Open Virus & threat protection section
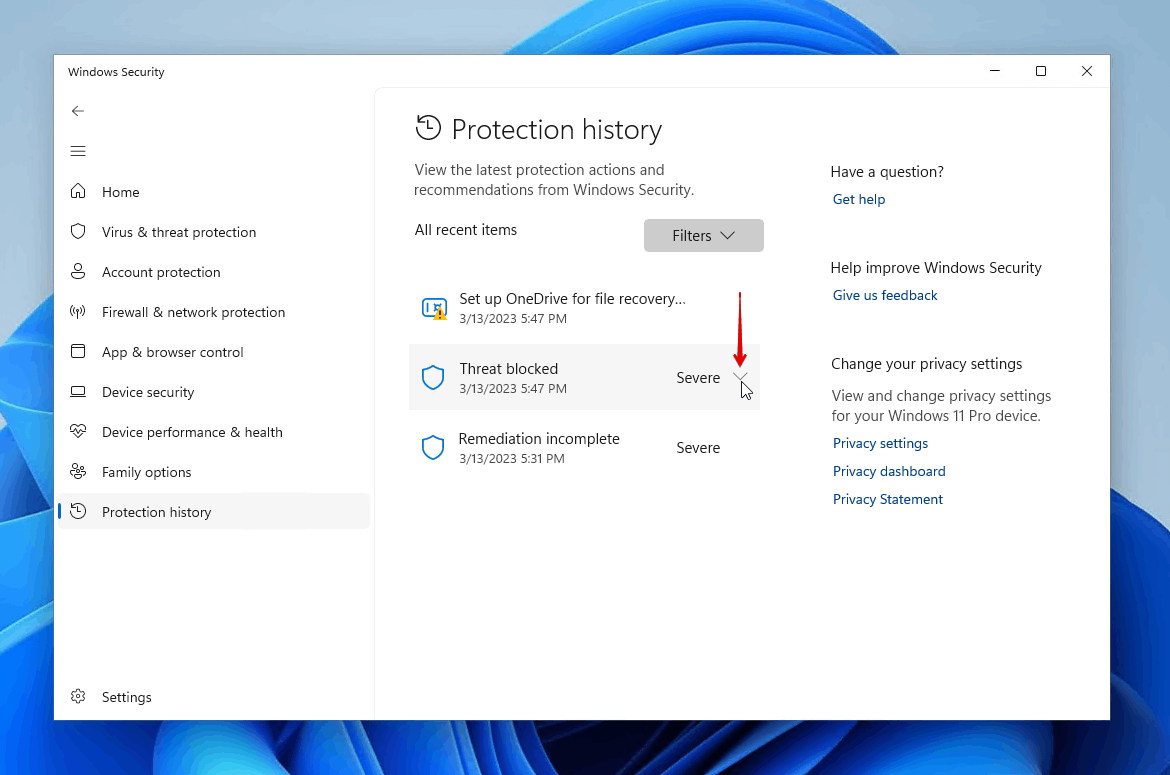 [213, 232]
